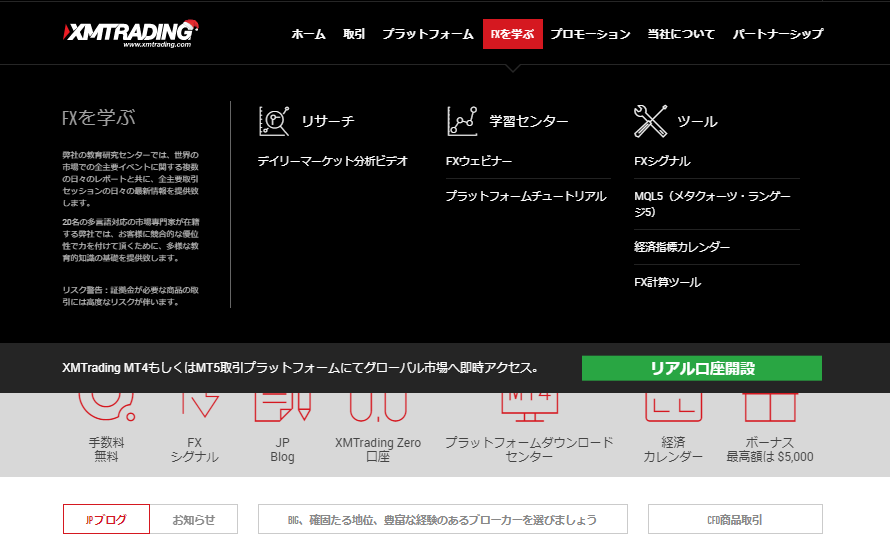Select the お知らせ tab
The height and width of the screenshot is (547, 890).
[x=194, y=519]
